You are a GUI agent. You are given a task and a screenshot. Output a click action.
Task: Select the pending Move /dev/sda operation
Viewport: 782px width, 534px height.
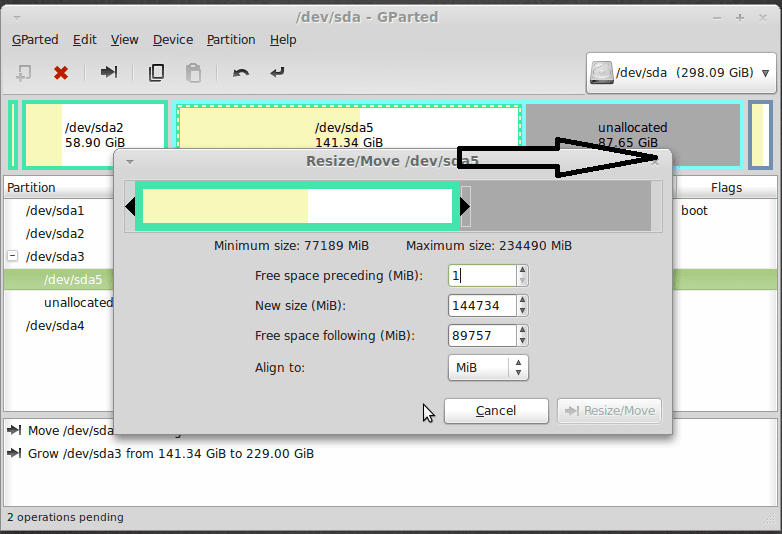coord(61,430)
